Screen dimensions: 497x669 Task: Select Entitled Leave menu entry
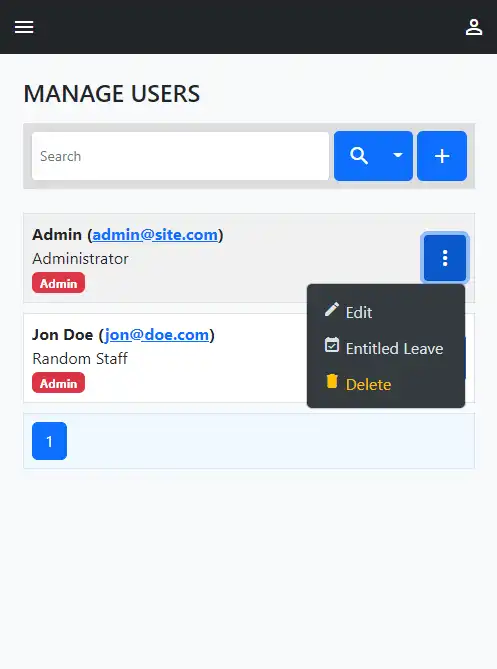coord(386,348)
